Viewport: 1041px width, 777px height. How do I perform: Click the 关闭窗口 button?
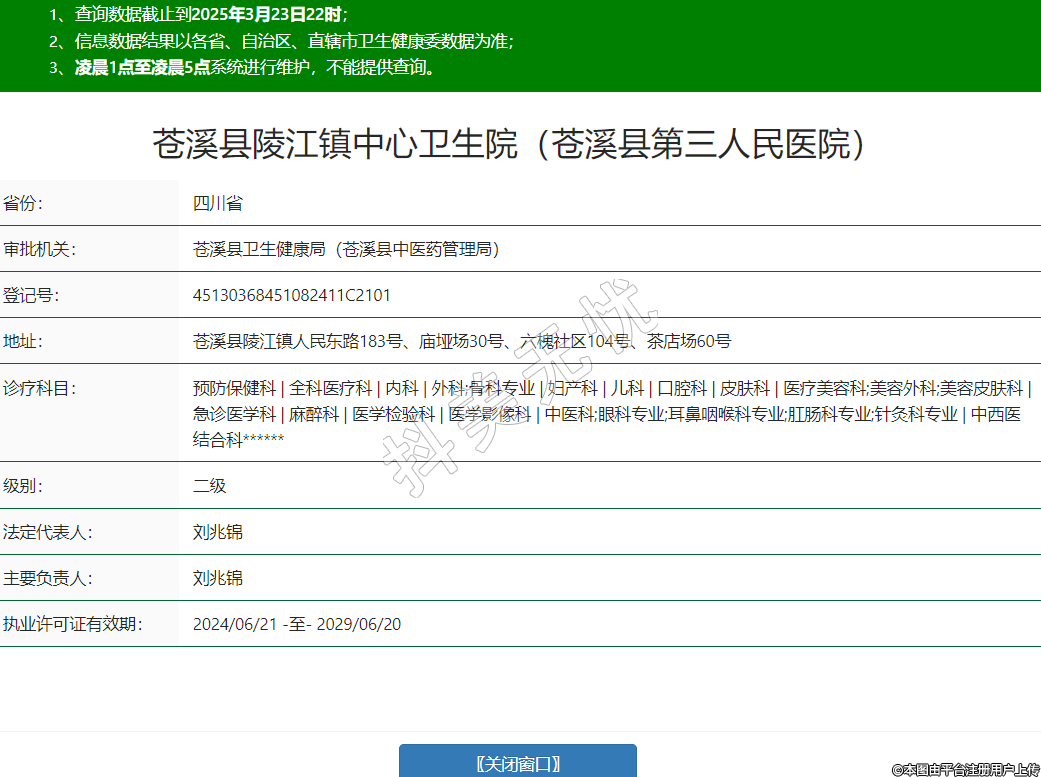(517, 763)
